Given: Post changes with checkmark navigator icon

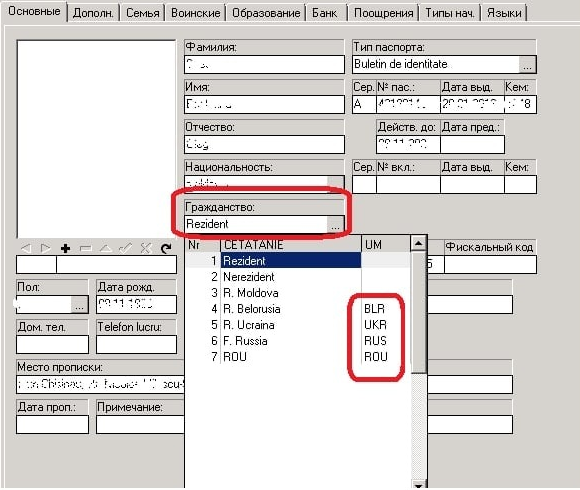Looking at the screenshot, I should tap(125, 248).
